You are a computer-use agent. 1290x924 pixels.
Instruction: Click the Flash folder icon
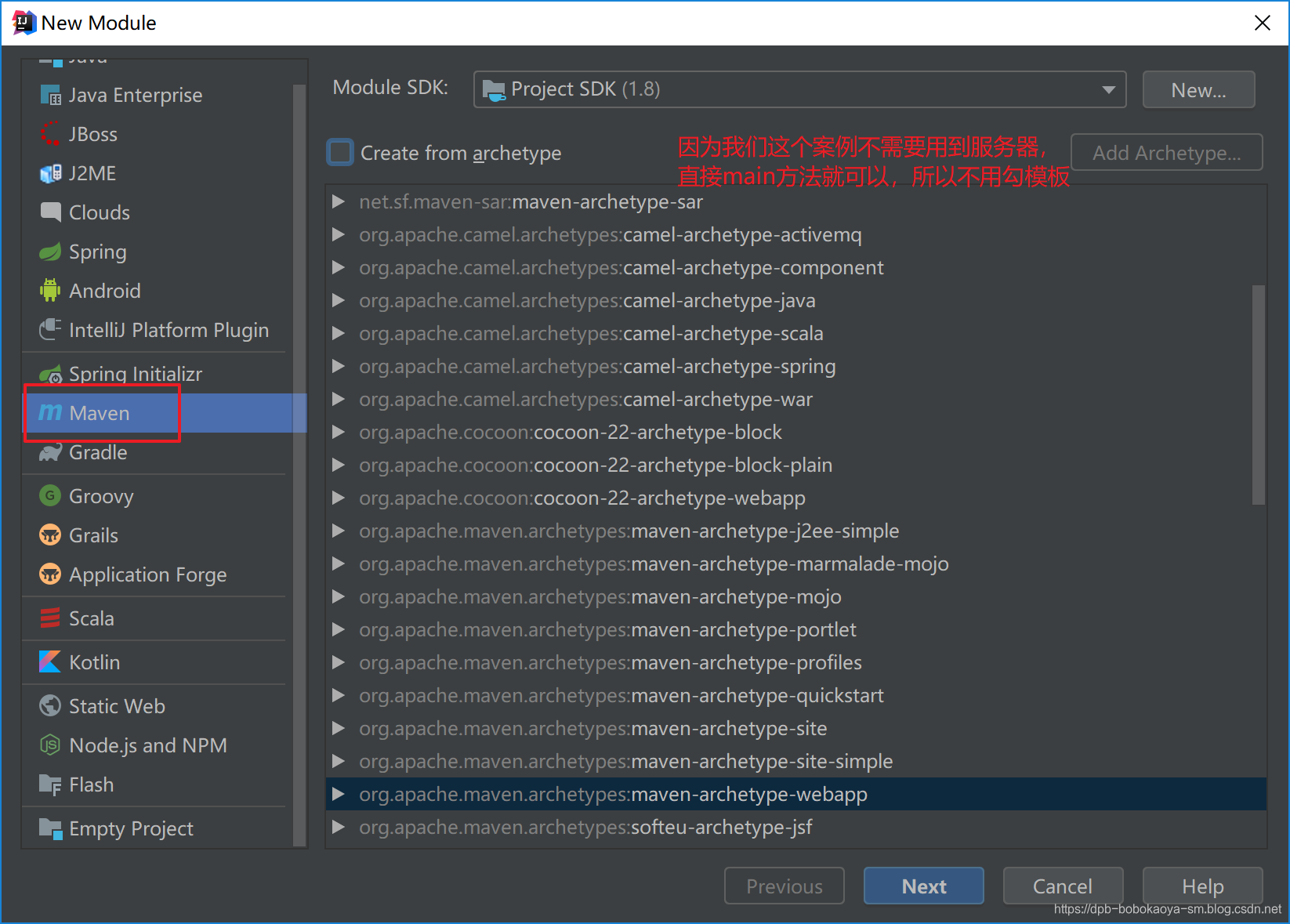pos(50,784)
